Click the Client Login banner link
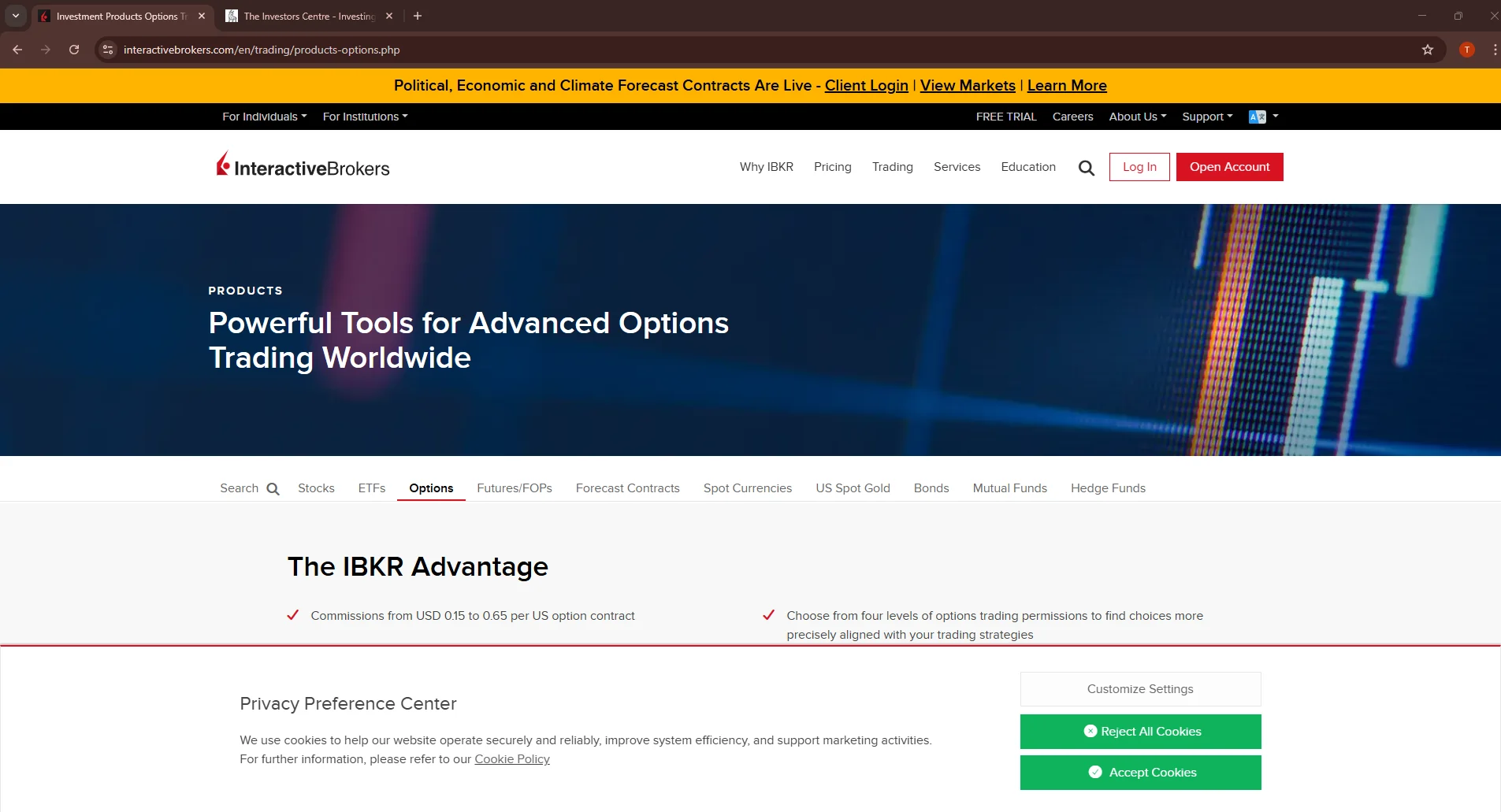 (x=866, y=85)
